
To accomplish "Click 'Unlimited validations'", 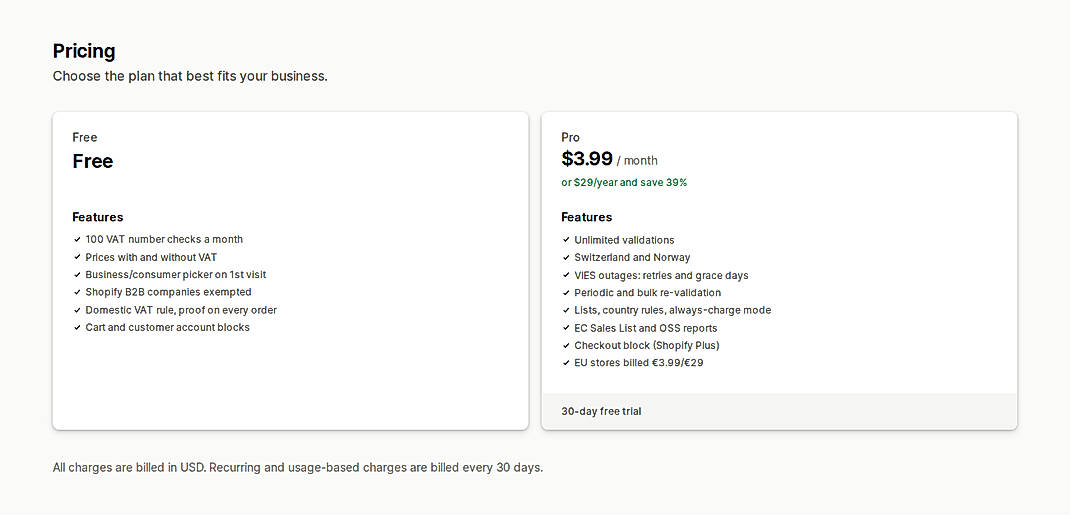I will (624, 240).
